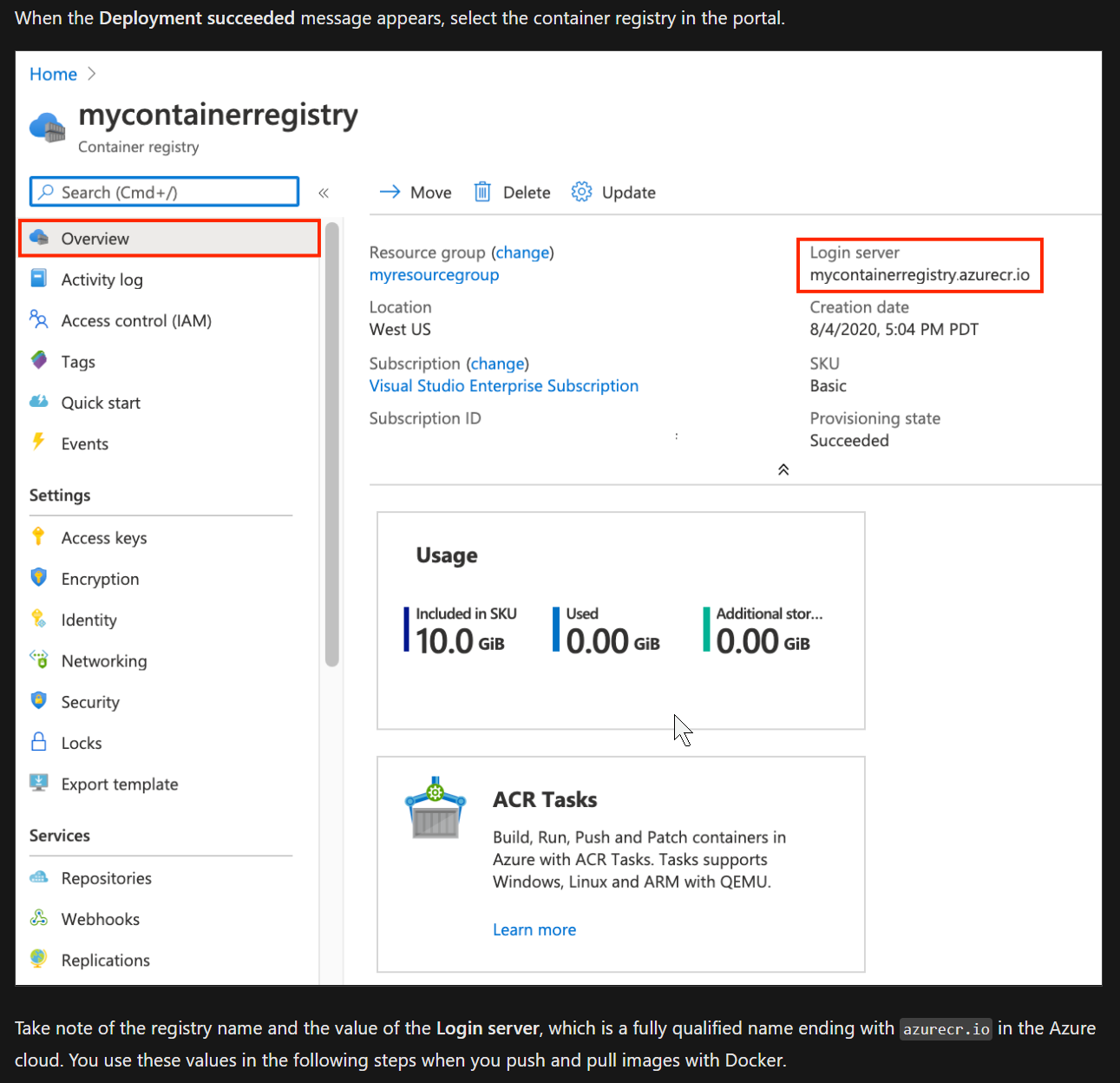Viewport: 1120px width, 1083px height.
Task: Open Locks settings
Action: pos(82,744)
